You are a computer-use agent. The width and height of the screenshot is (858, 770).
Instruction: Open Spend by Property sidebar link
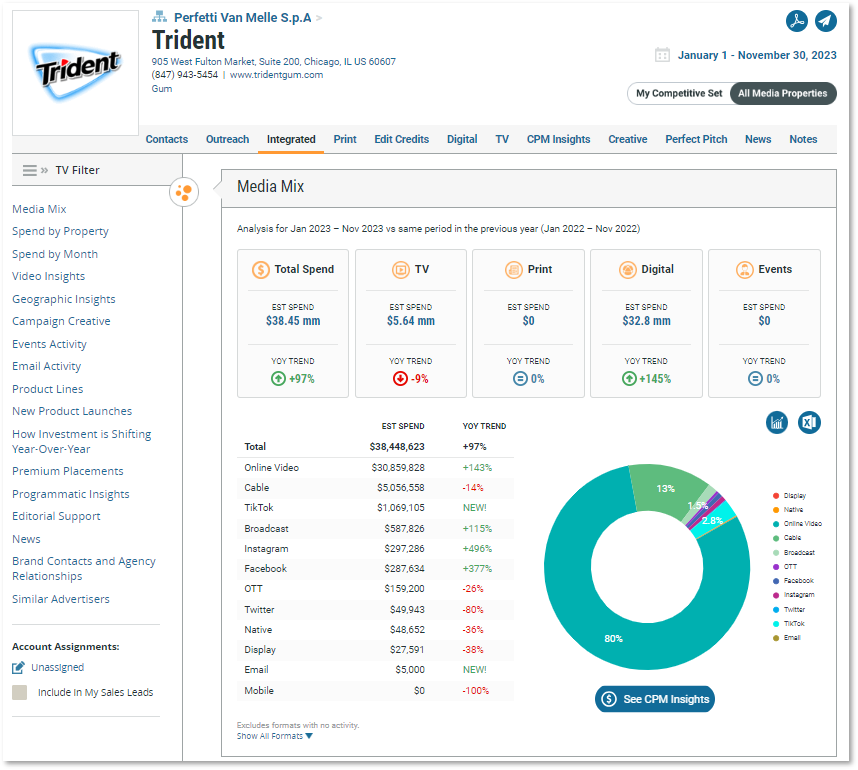click(60, 231)
